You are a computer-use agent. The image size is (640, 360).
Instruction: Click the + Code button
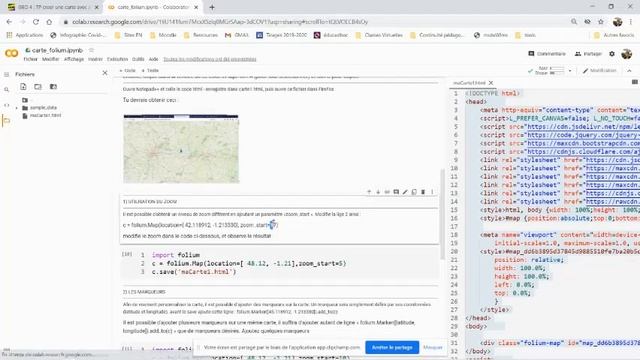pyautogui.click(x=127, y=71)
